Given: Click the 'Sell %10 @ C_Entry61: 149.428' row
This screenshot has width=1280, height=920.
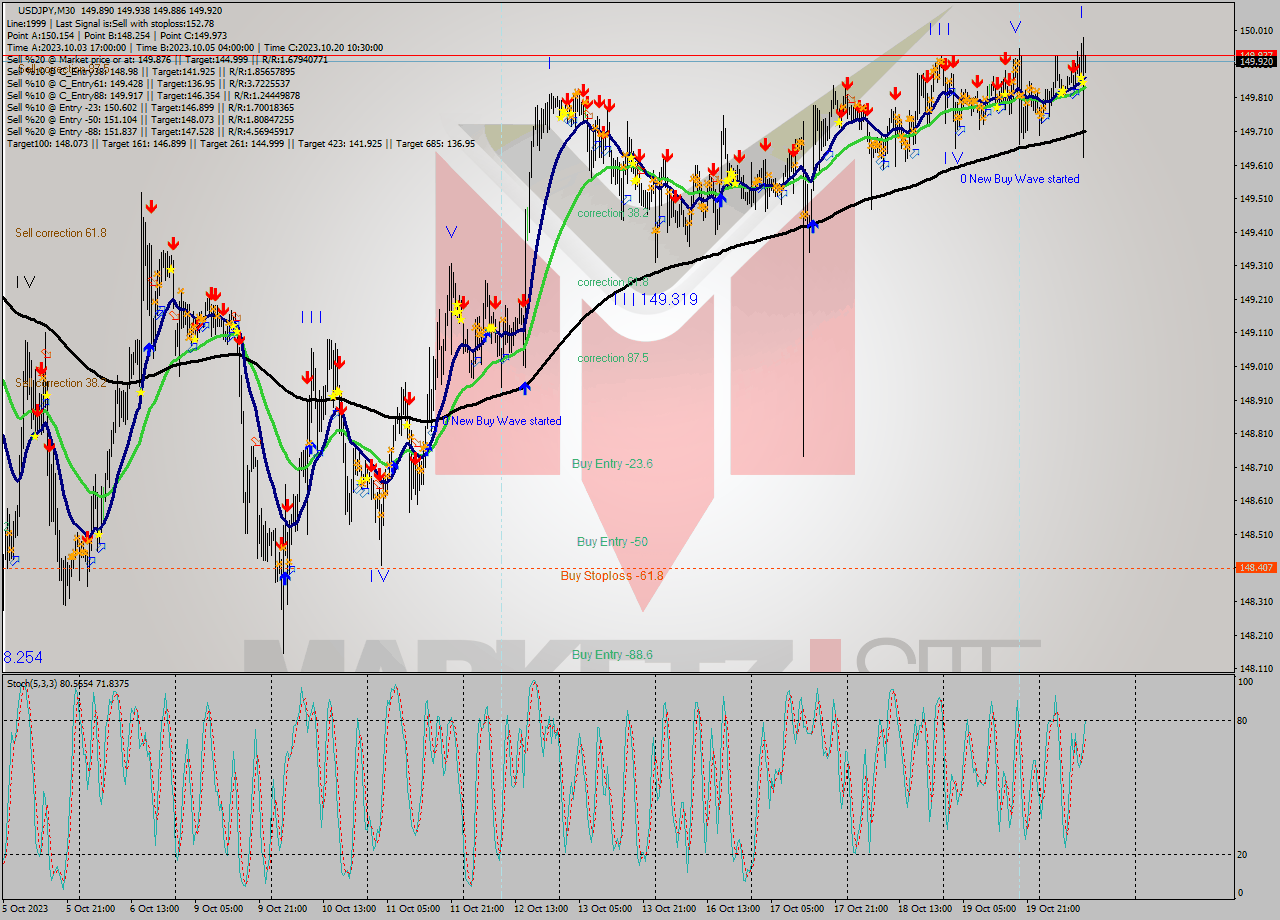Looking at the screenshot, I should coord(149,83).
